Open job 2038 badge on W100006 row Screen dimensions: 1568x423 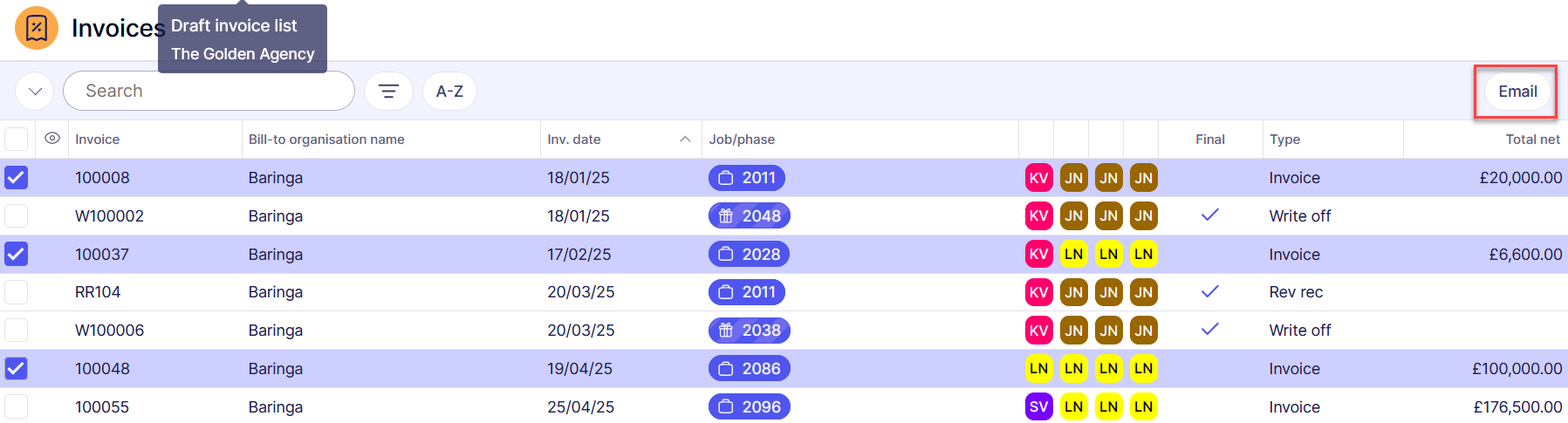point(749,331)
